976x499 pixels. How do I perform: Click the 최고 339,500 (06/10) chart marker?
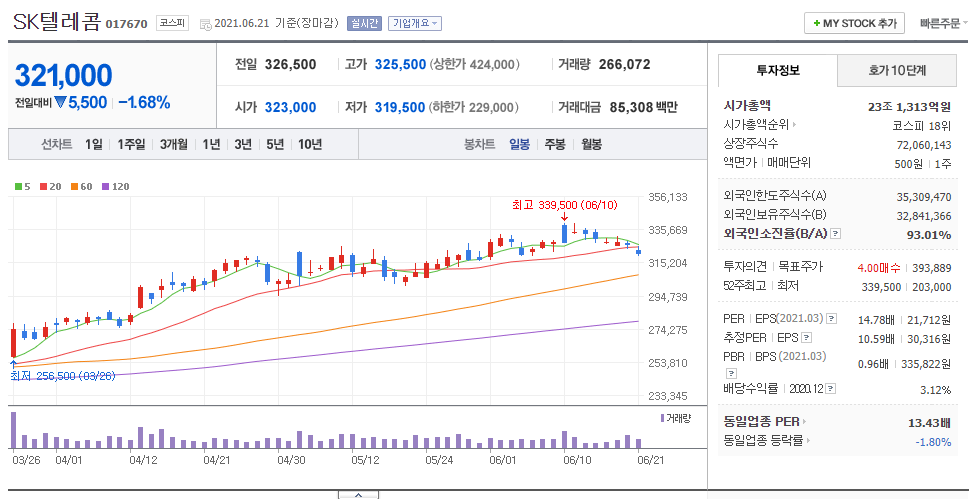click(565, 205)
